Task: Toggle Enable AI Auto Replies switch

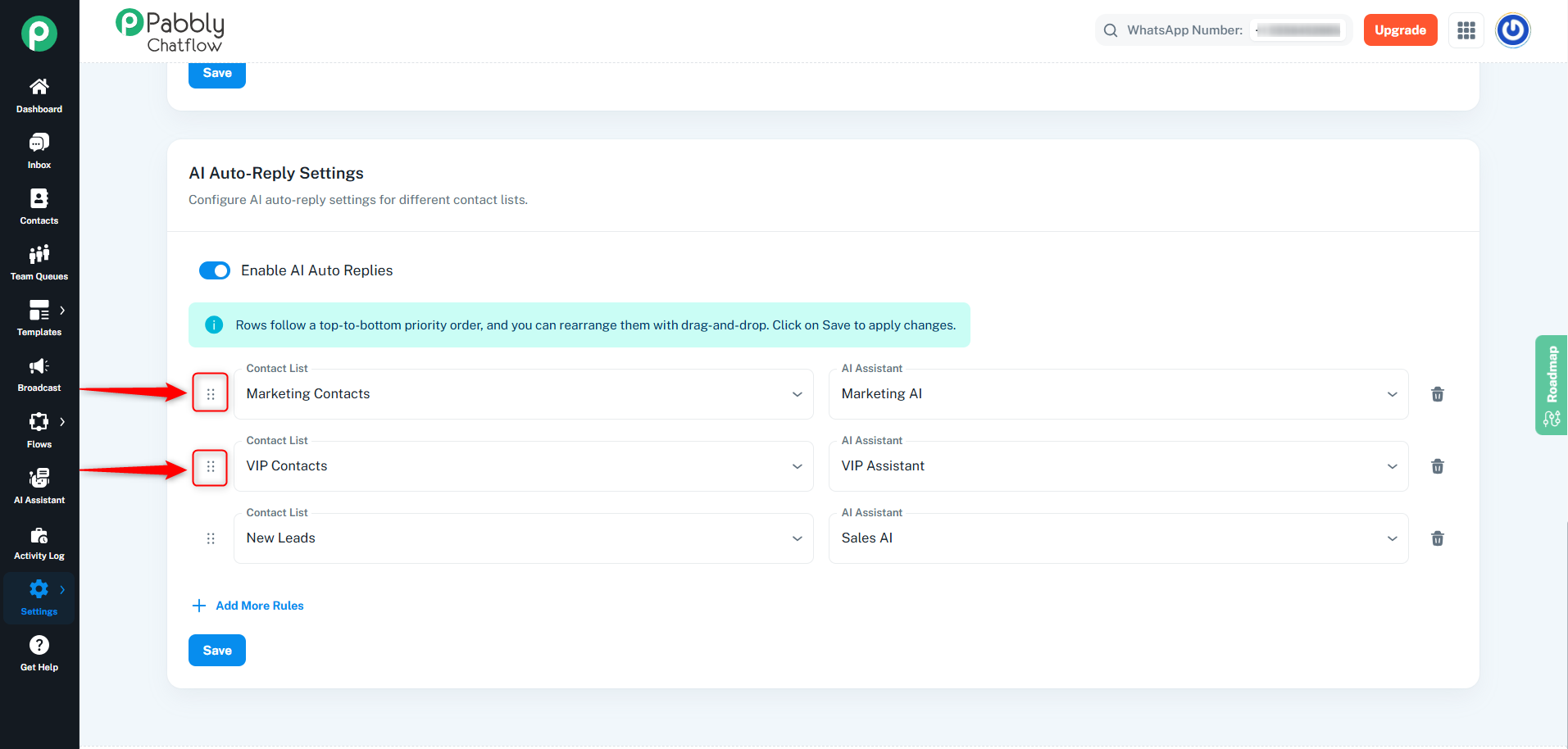Action: coord(215,270)
